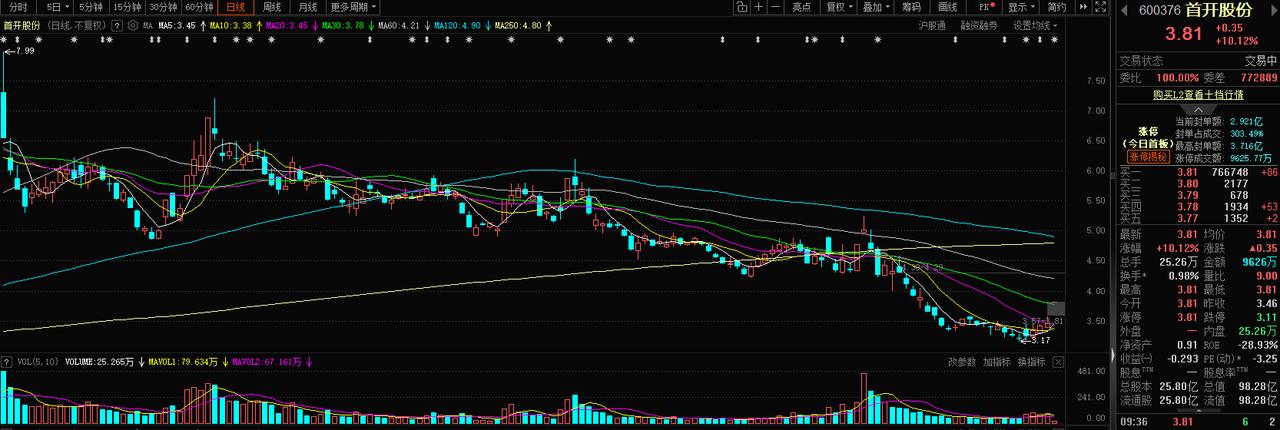Expand the 更多周期 dropdown
Screen dimensions: 1280x430
354,7
